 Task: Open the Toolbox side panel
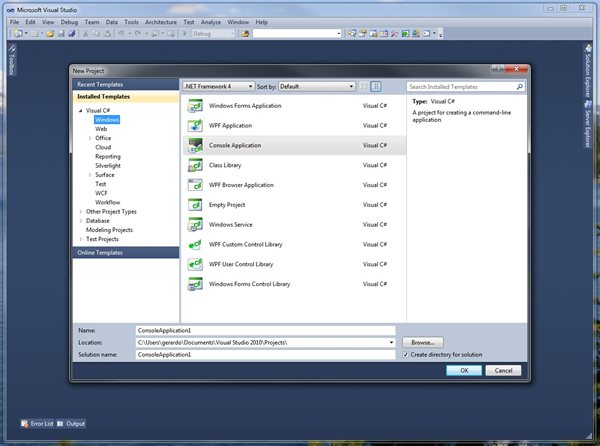pos(12,59)
